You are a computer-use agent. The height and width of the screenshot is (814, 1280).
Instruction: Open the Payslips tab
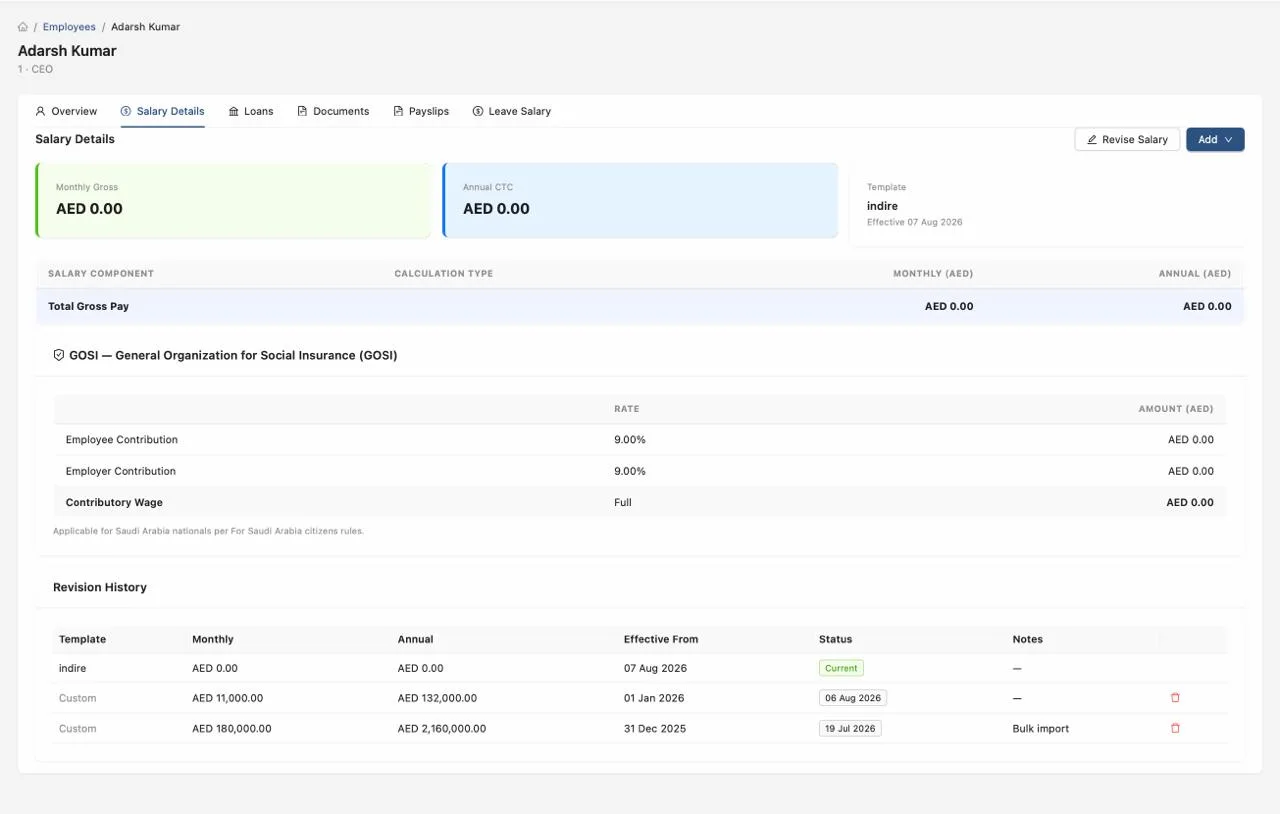421,111
